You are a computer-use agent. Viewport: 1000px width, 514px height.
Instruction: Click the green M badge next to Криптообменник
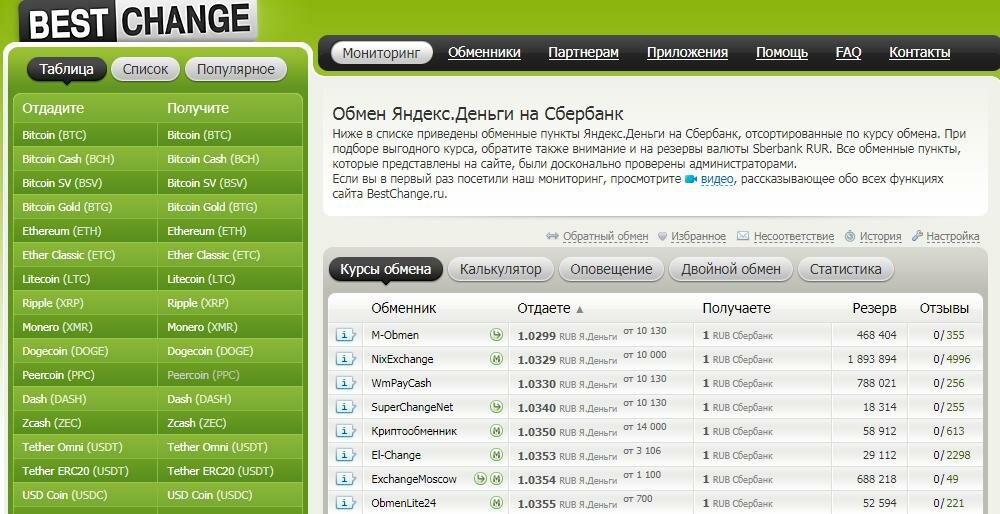point(496,431)
